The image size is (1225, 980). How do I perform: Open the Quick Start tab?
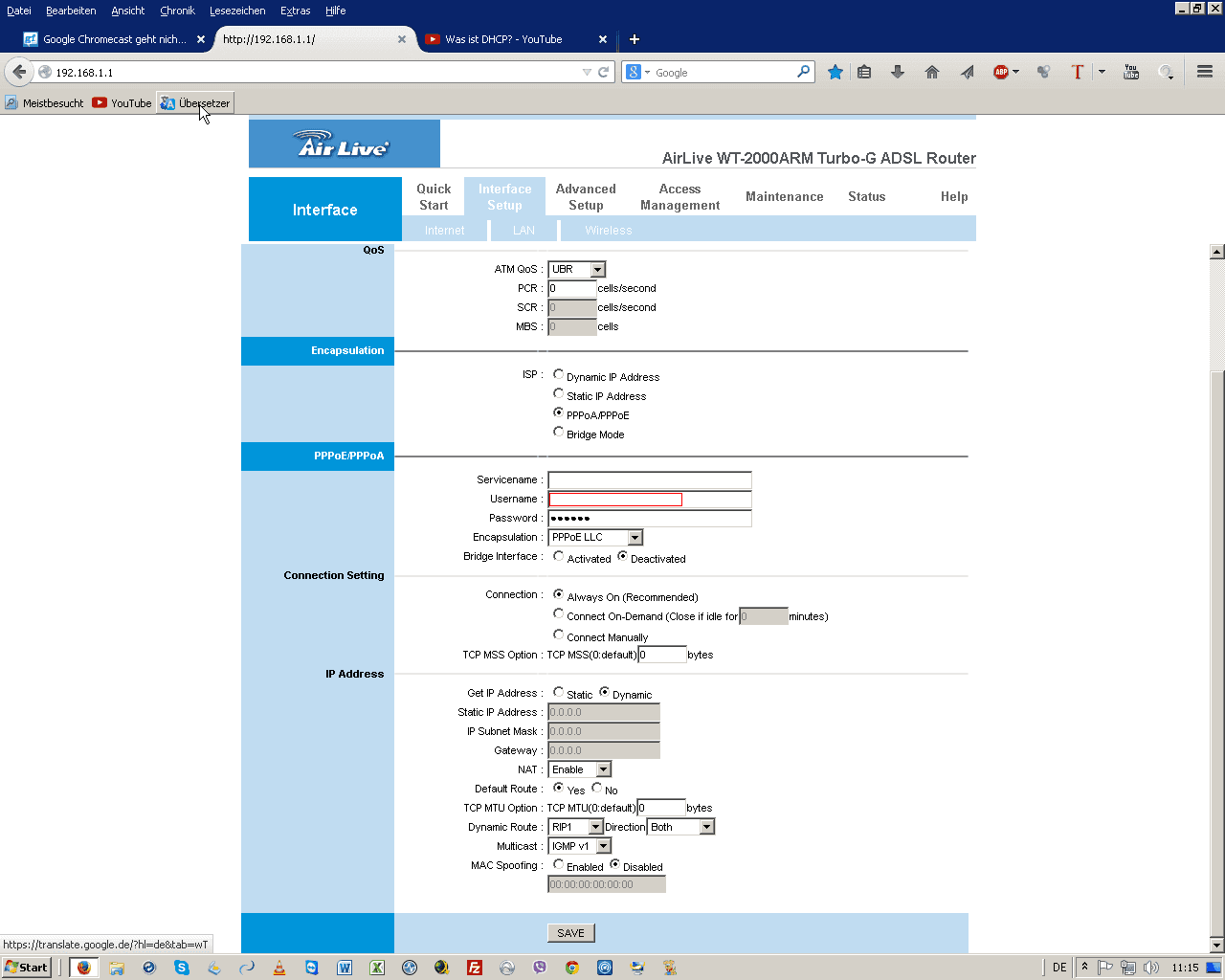(434, 197)
